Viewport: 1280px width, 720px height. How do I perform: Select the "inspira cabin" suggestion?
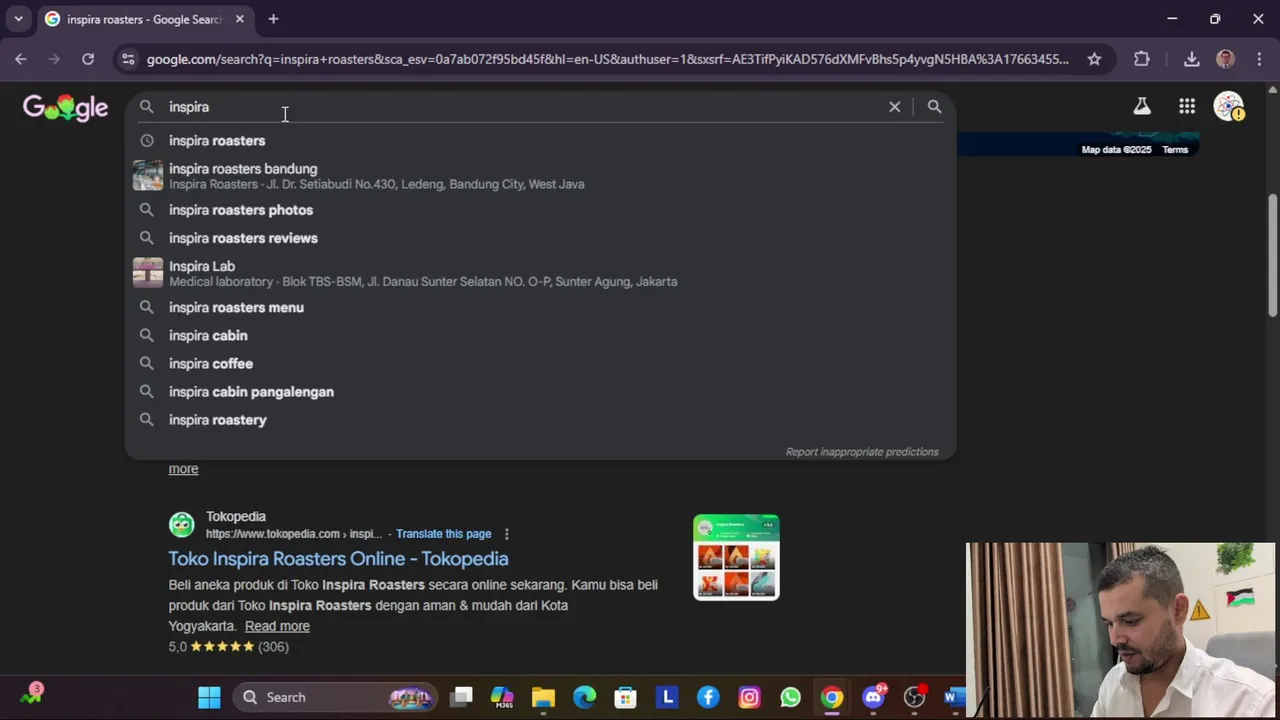[540, 335]
